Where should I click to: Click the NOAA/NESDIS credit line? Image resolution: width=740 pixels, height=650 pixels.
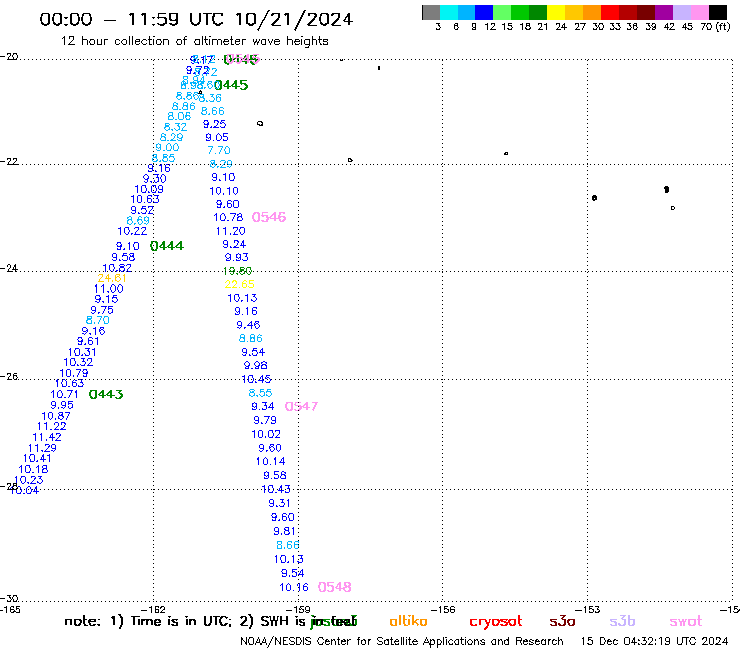coord(402,642)
